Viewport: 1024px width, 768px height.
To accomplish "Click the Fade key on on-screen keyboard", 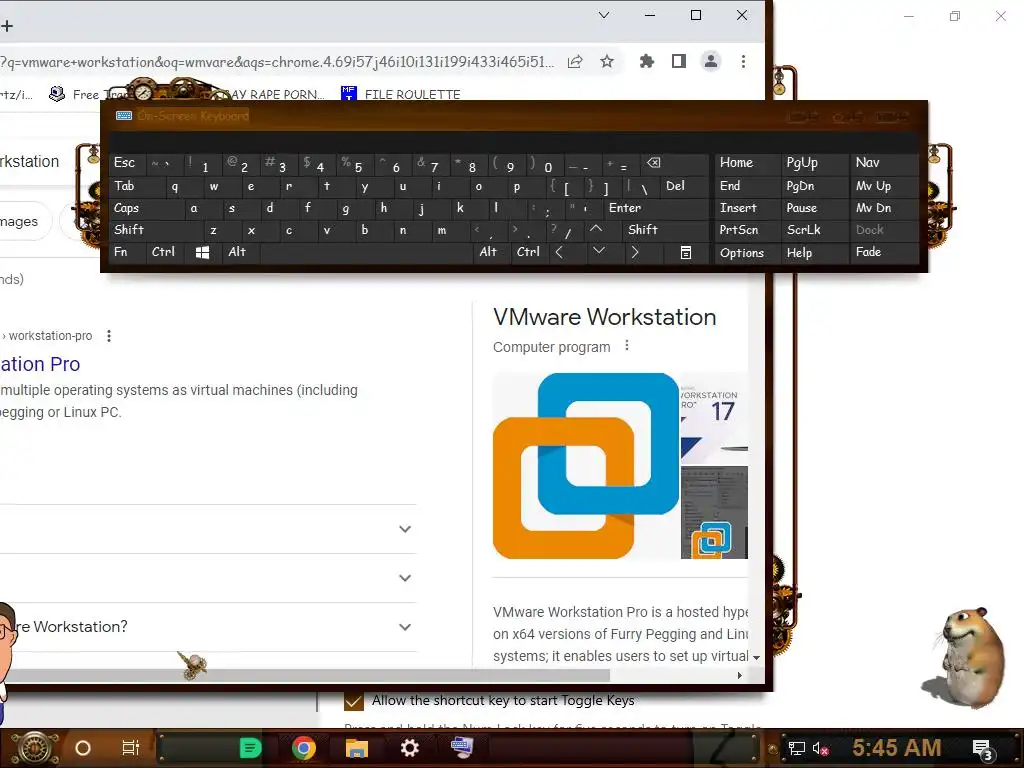I will tap(884, 253).
